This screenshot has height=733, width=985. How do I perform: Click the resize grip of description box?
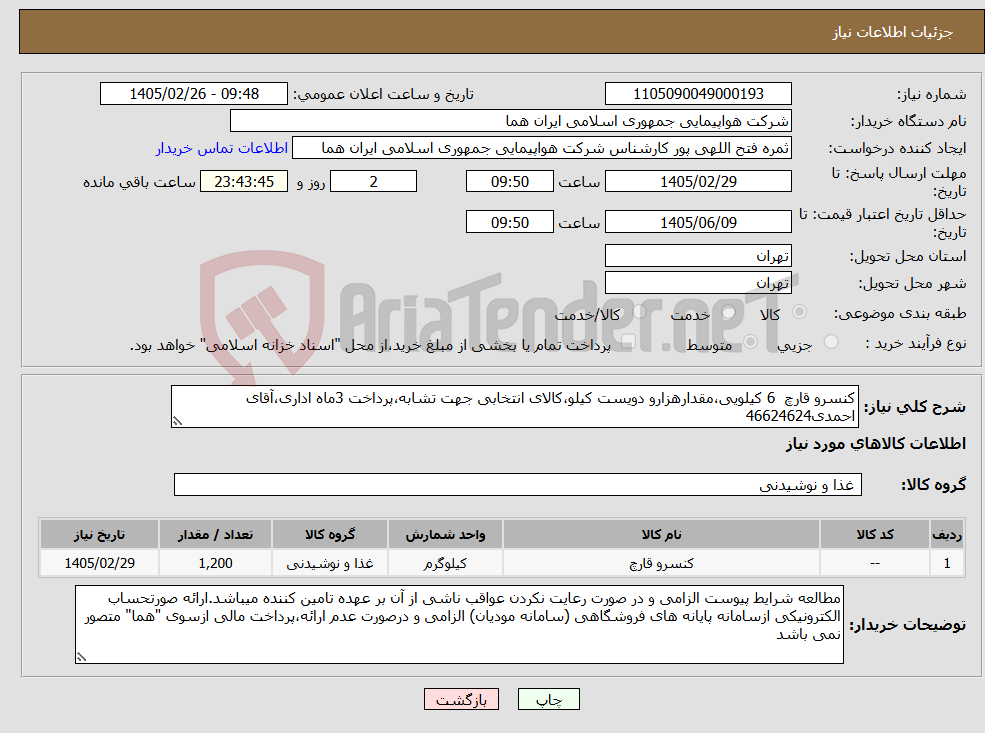(x=177, y=421)
